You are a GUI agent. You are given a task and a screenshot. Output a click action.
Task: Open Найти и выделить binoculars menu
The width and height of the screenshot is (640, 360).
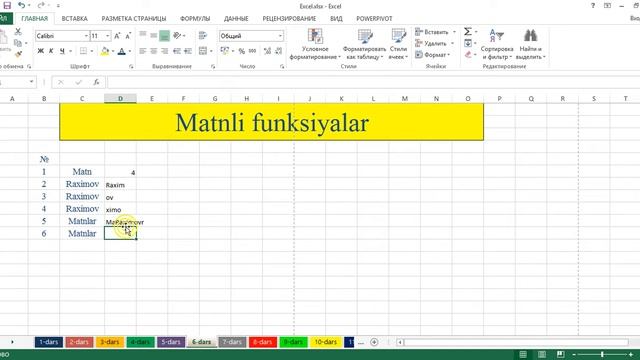(x=530, y=44)
